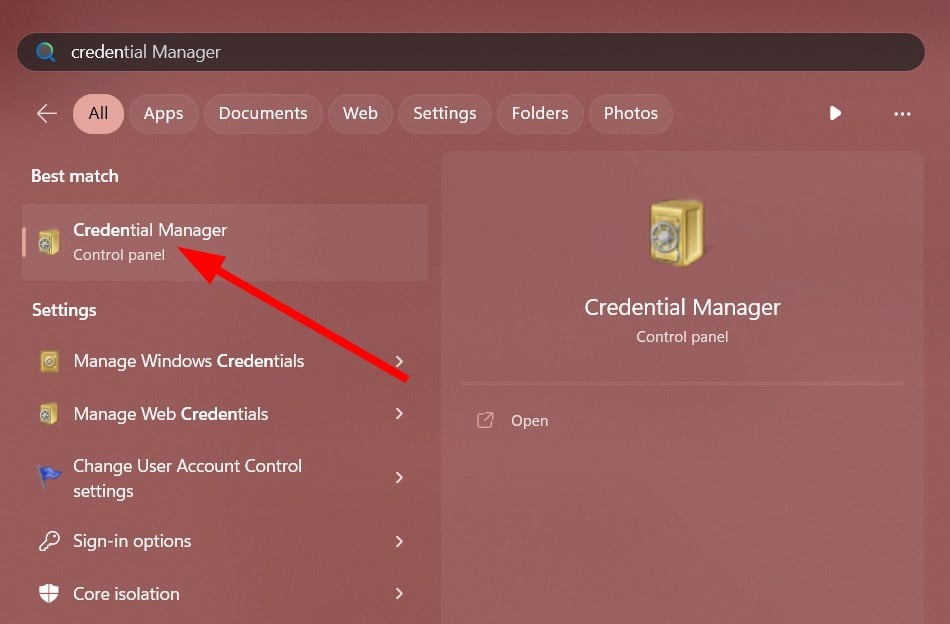Click the search magnifier icon
Screen dimensions: 950x624
tap(46, 52)
